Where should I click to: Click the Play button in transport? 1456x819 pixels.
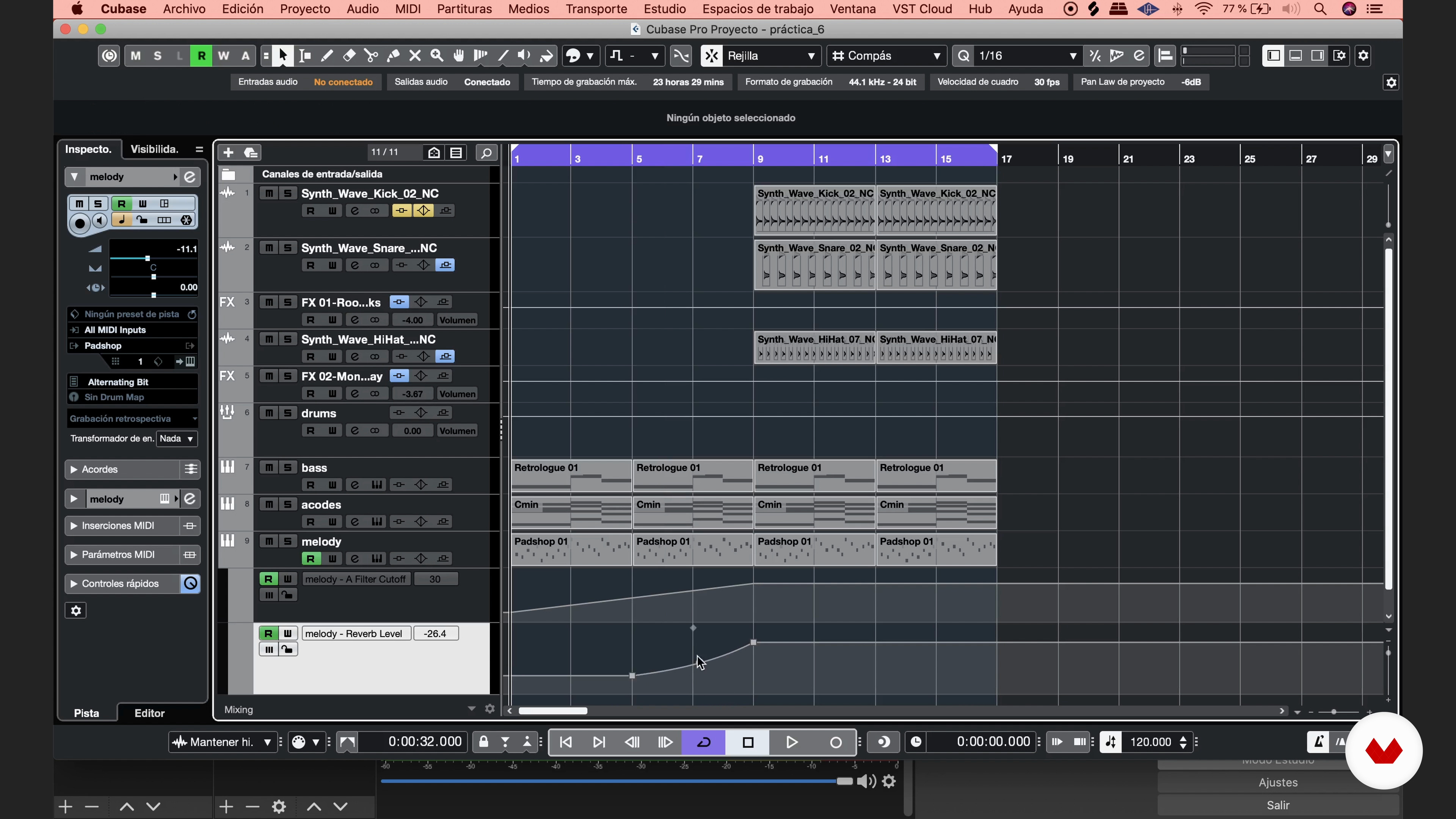coord(792,742)
